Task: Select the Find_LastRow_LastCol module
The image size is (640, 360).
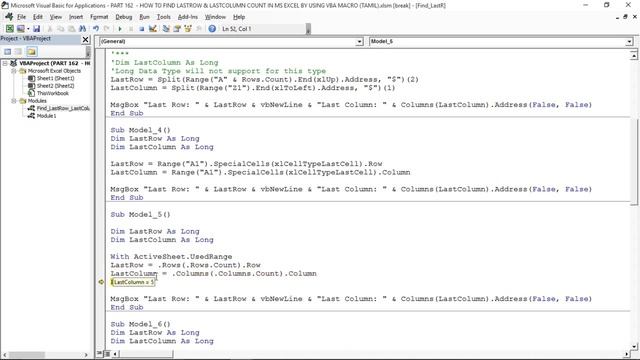Action: [x=63, y=108]
